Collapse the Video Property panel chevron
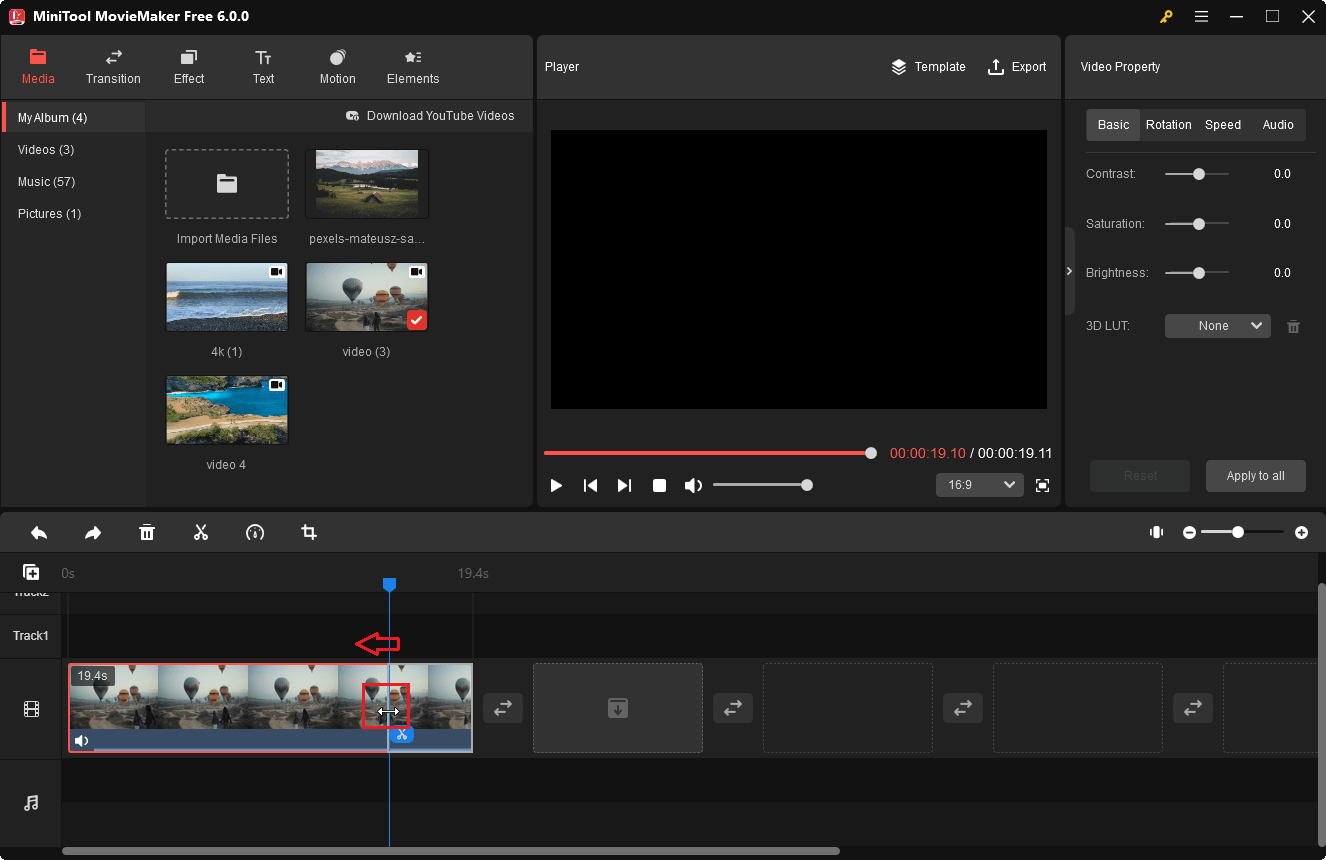This screenshot has width=1326, height=860. (x=1069, y=270)
